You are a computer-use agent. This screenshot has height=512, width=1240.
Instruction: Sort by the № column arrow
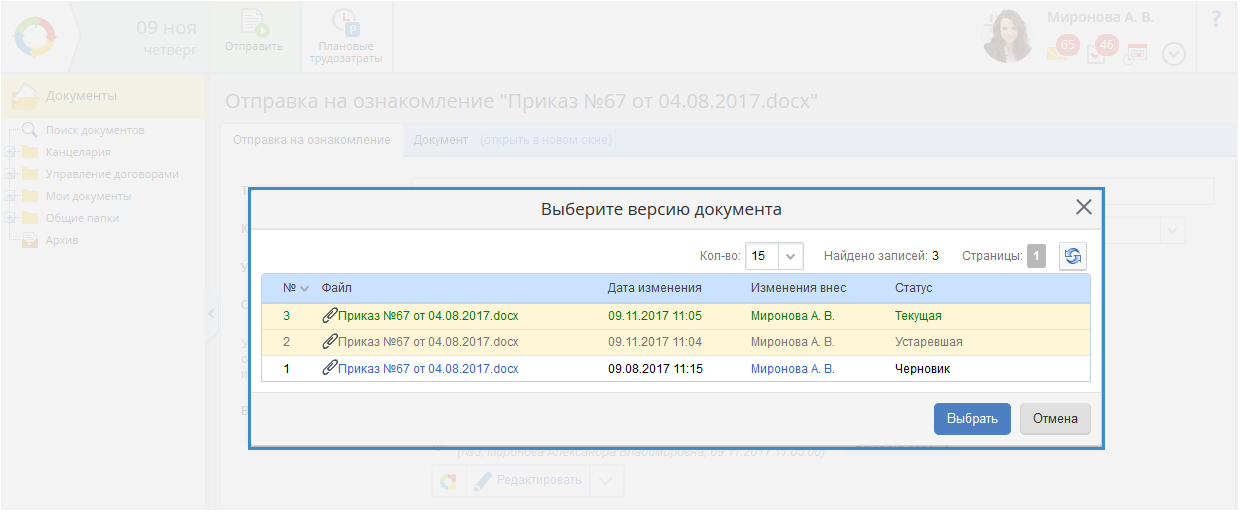(x=305, y=288)
